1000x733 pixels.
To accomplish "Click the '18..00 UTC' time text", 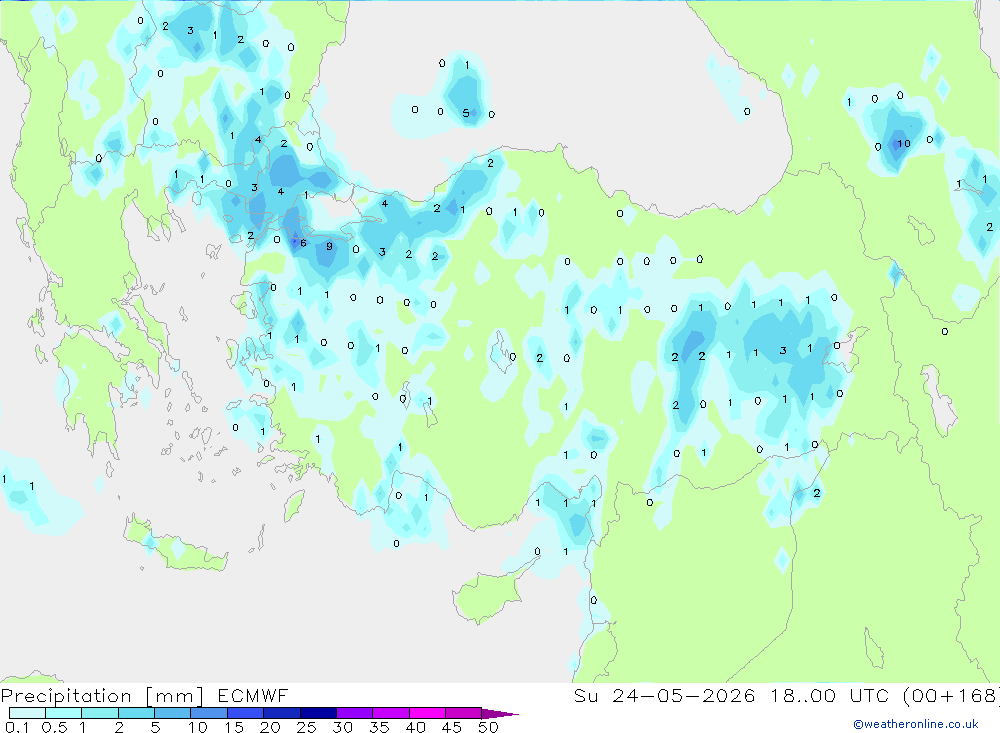I will 832,695.
